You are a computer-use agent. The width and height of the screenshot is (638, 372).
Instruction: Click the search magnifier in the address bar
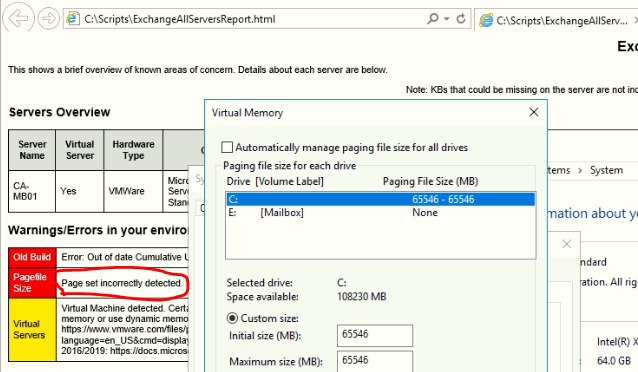click(x=433, y=18)
